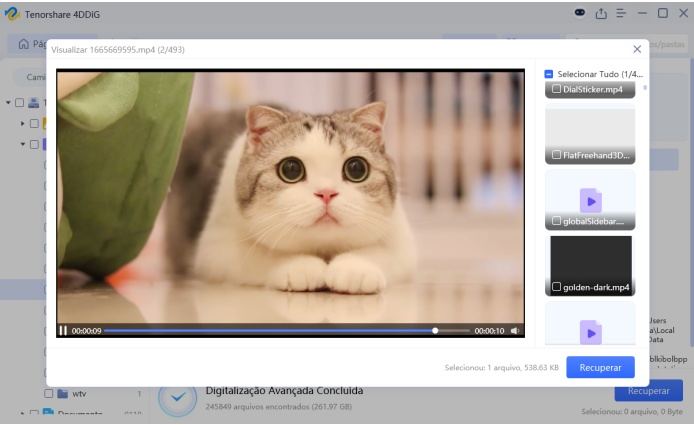Viewport: 694px width, 425px height.
Task: Pause the video with the pause icon
Action: tap(63, 330)
